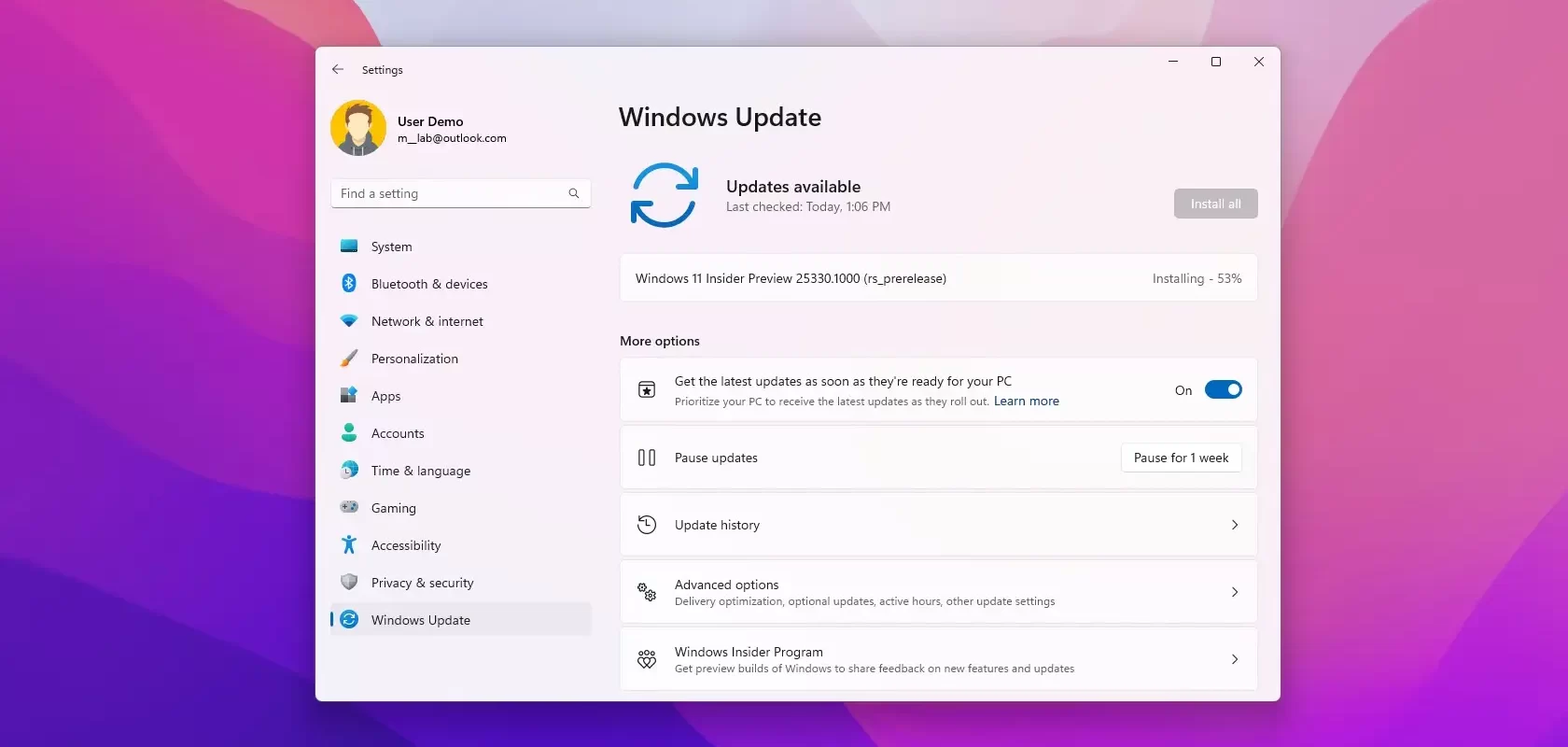The image size is (1568, 747).
Task: Open Network & internet section
Action: pos(461,321)
